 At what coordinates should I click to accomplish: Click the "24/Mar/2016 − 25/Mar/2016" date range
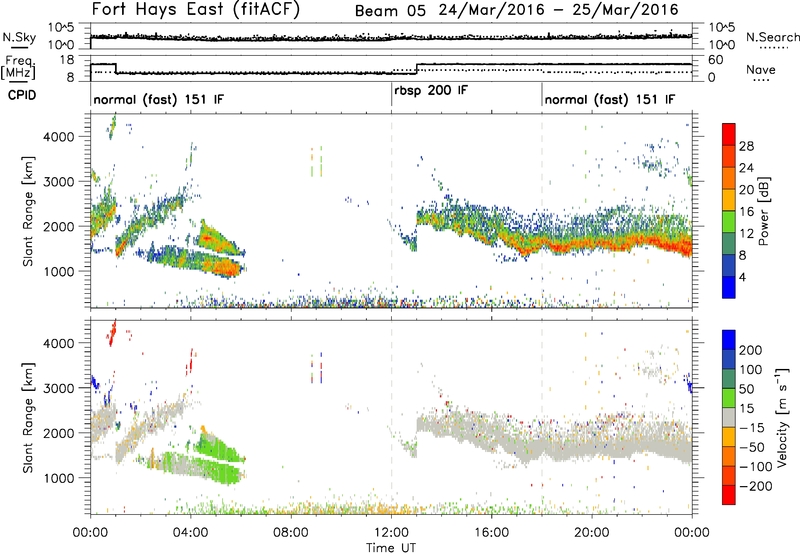559,10
